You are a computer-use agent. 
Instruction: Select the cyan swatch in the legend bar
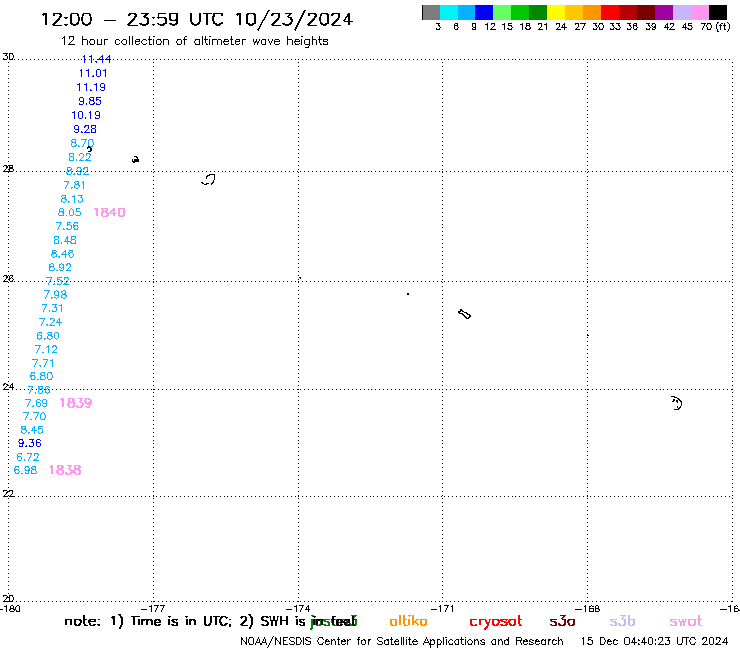[x=448, y=12]
